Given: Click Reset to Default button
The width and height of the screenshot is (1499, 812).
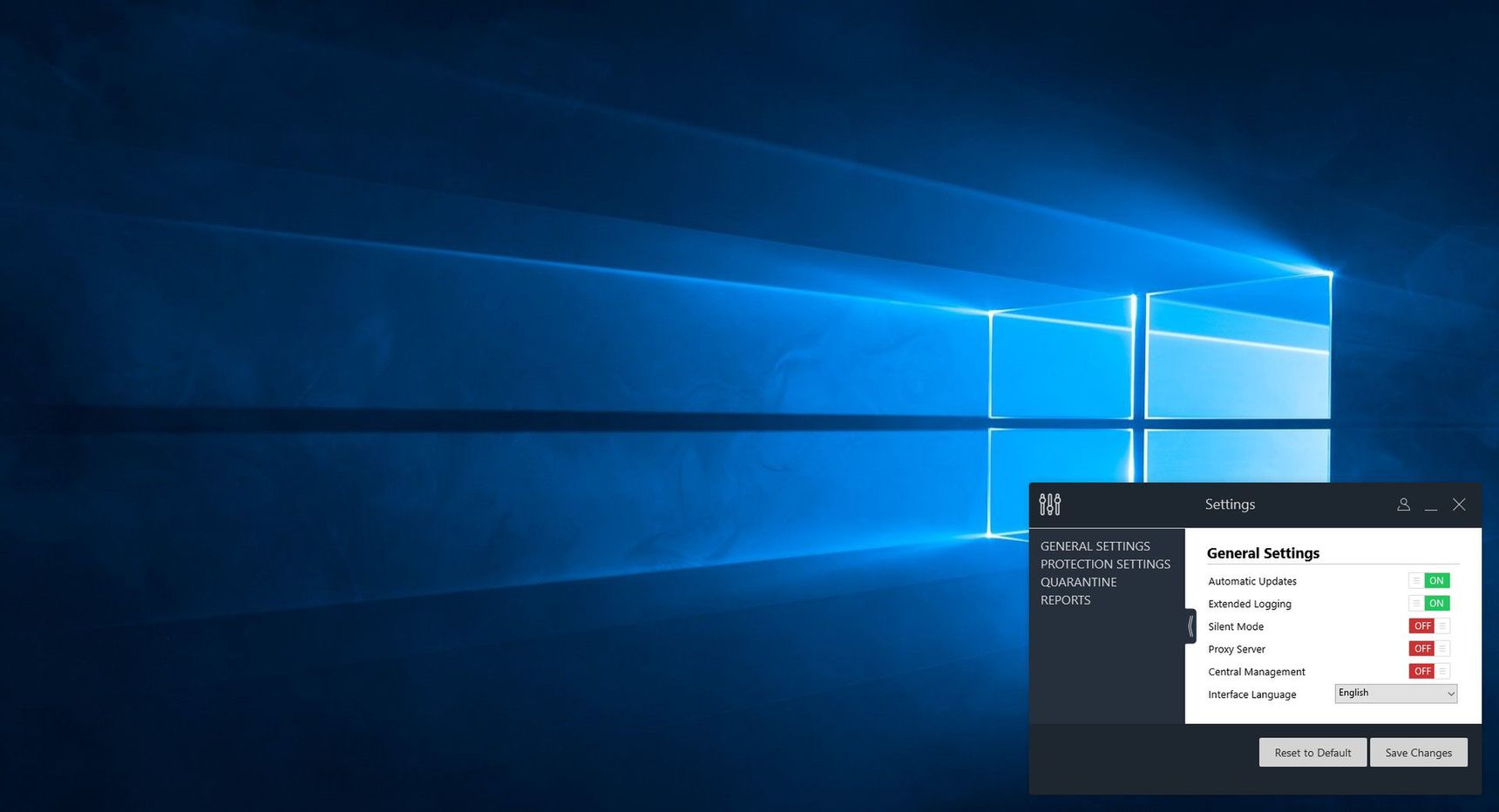Looking at the screenshot, I should pos(1312,753).
